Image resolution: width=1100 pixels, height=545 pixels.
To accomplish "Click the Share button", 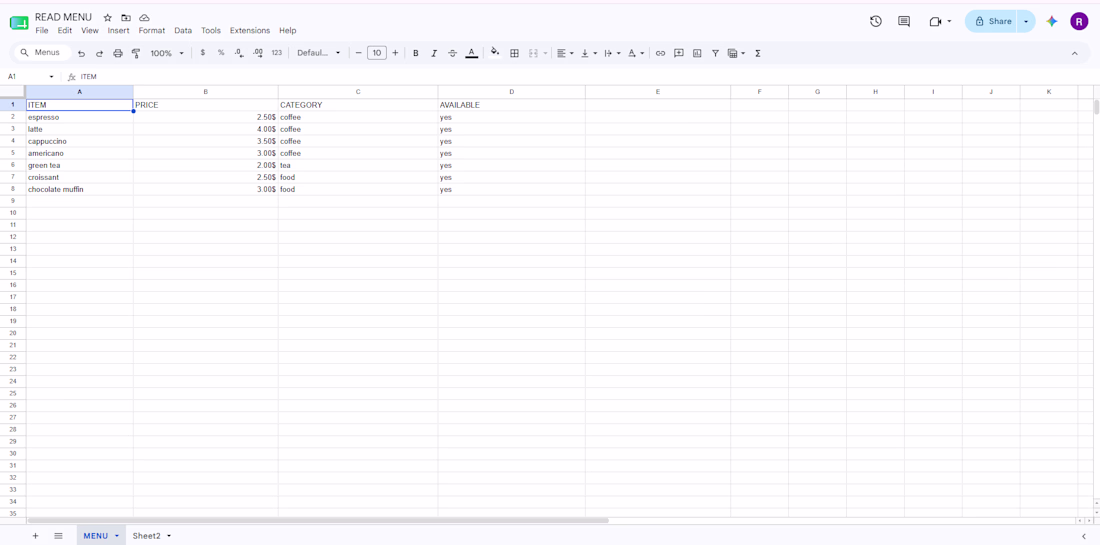I will 991,21.
